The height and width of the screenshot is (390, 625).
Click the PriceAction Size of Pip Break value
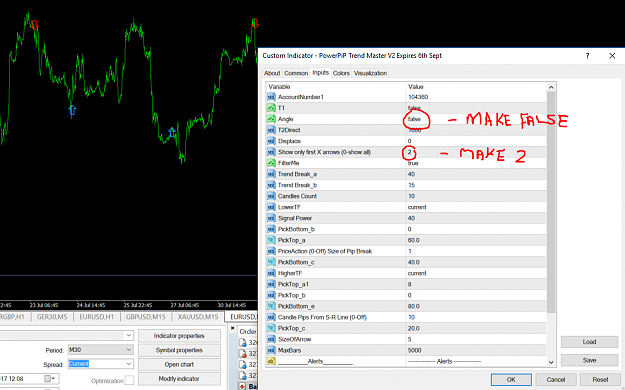(410, 251)
